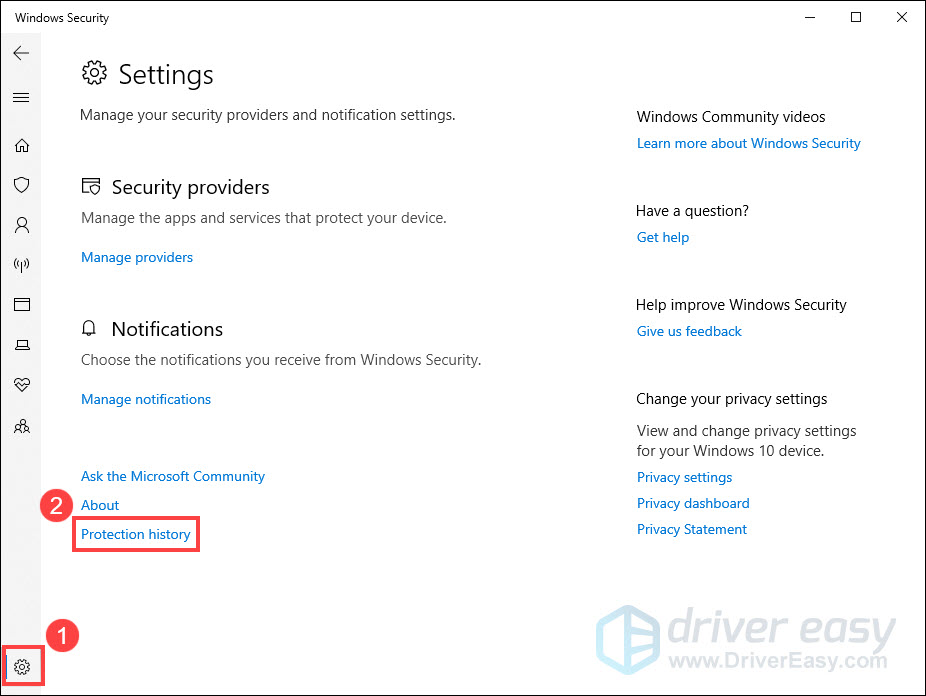Click Ask the Microsoft Community link

pos(173,476)
